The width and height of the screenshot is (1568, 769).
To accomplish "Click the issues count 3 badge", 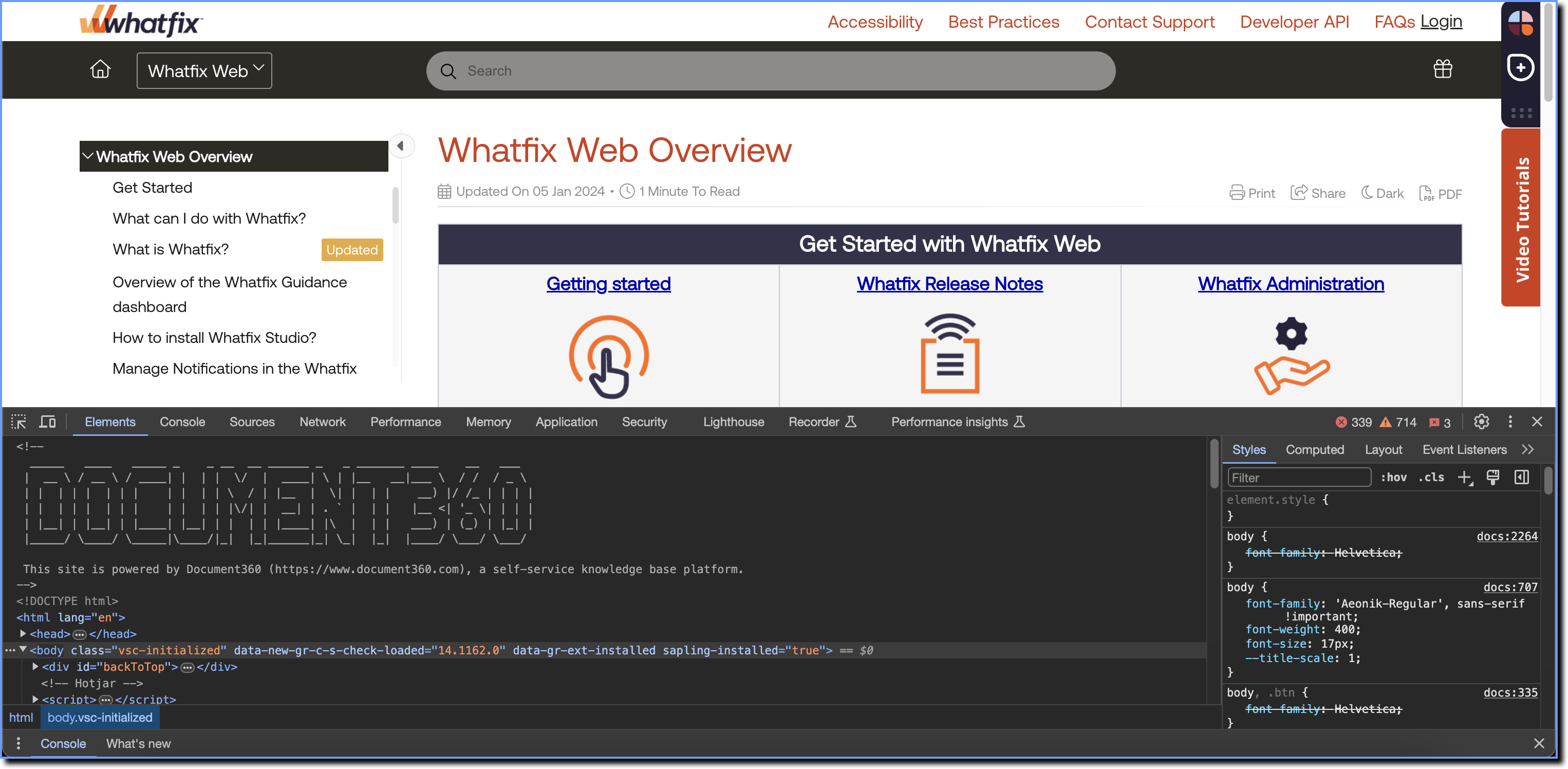I will click(x=1439, y=422).
